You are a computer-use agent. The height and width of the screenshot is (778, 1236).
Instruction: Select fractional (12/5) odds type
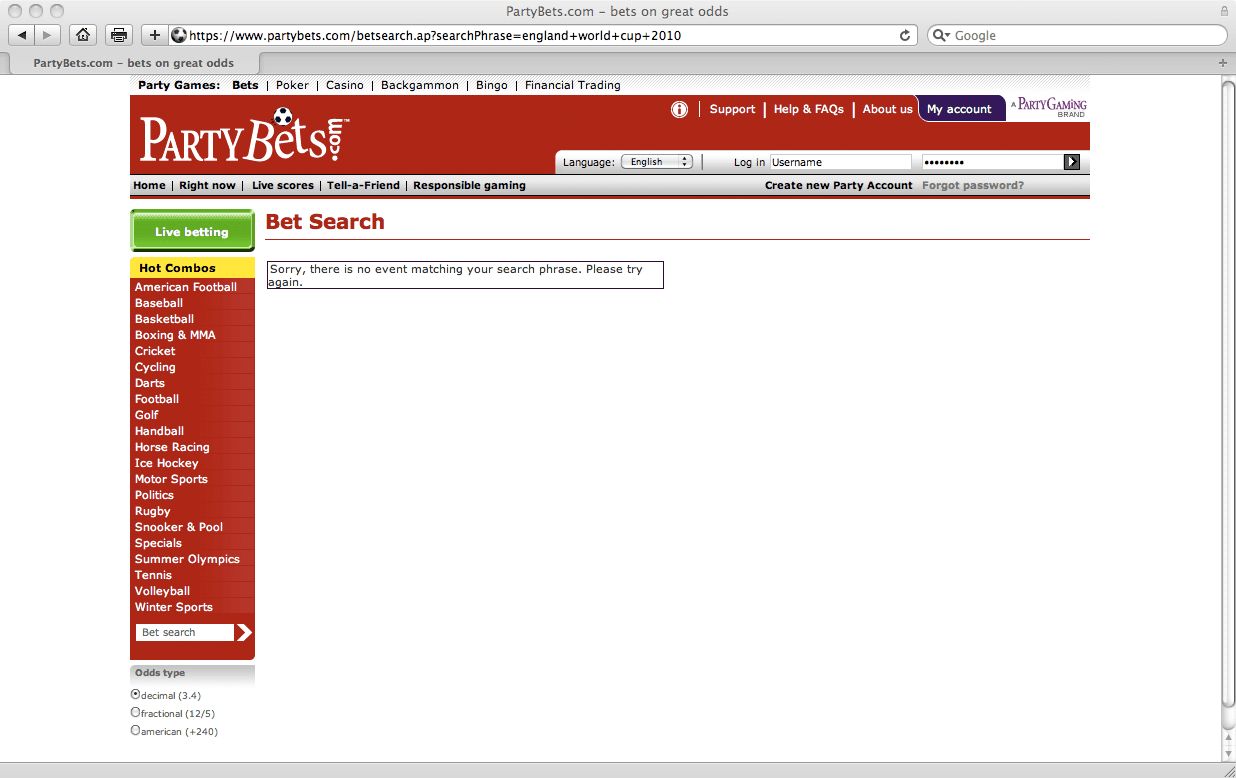click(136, 712)
